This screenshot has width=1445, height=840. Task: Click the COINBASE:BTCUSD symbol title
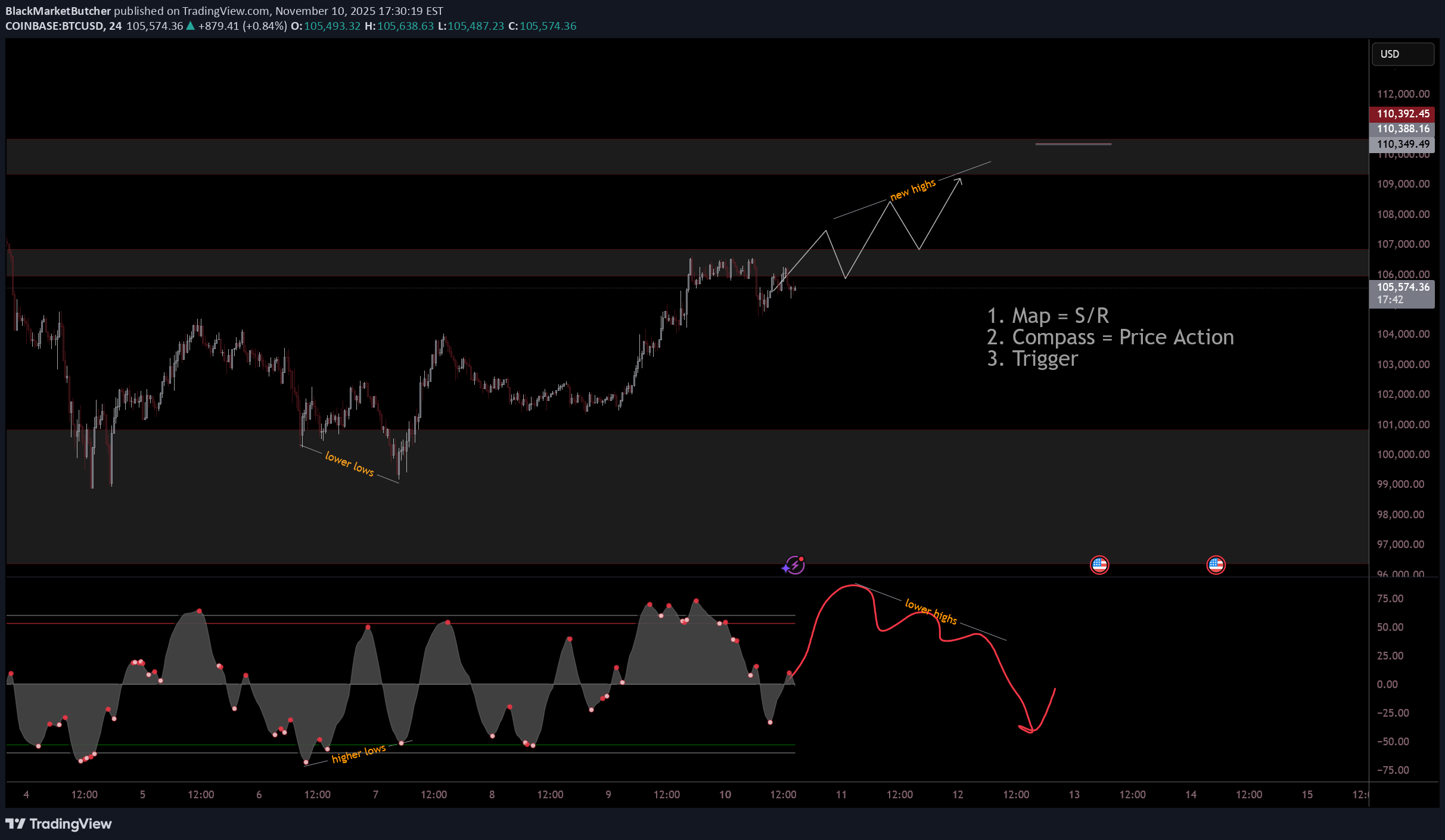[x=55, y=26]
